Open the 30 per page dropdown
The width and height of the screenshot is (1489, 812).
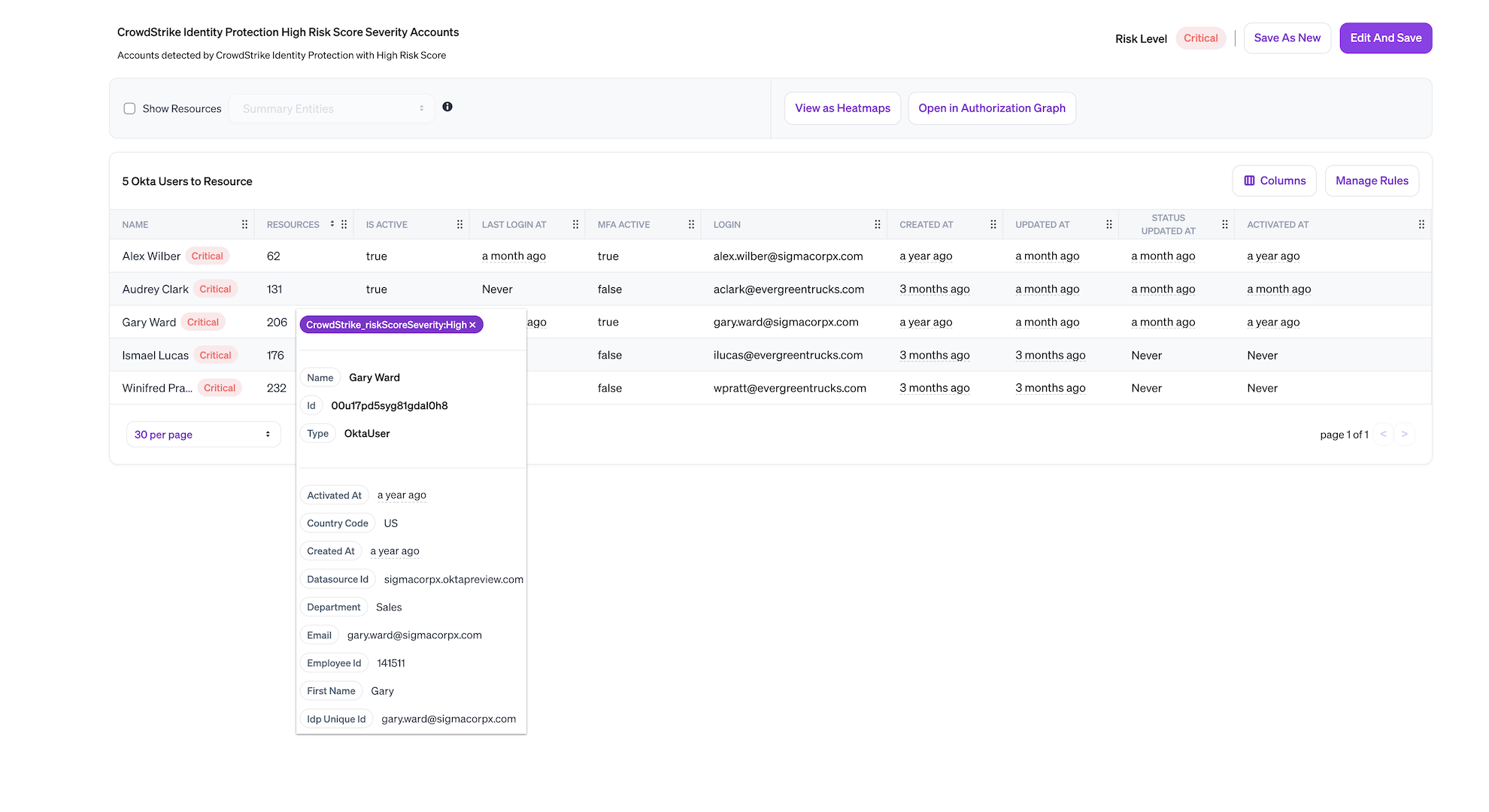(x=203, y=435)
